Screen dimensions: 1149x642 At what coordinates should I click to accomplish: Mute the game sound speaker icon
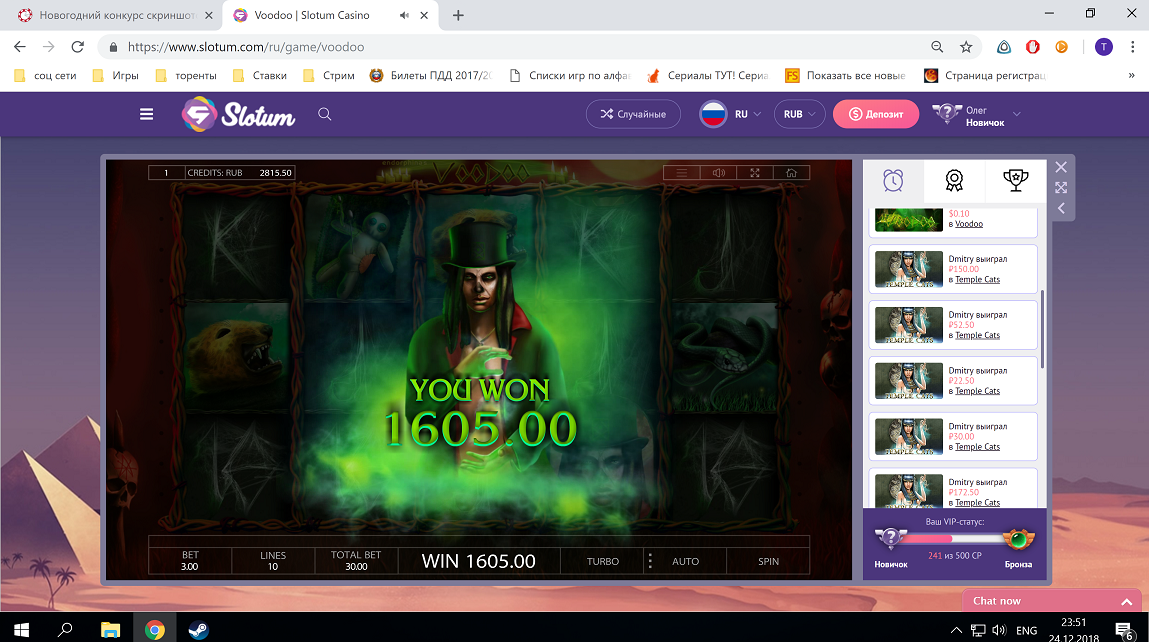click(718, 173)
